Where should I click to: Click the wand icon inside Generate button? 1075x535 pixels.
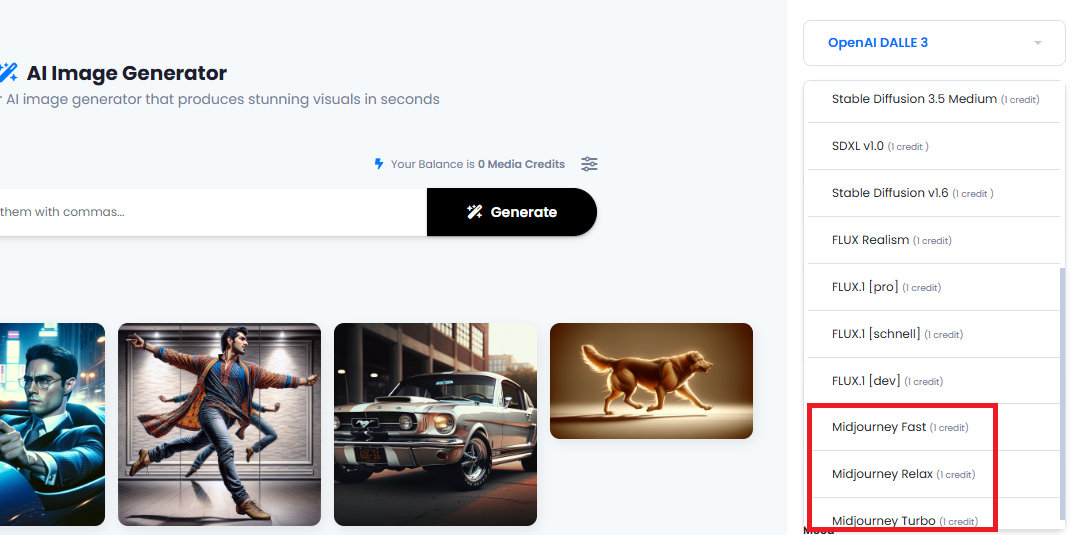(x=474, y=212)
